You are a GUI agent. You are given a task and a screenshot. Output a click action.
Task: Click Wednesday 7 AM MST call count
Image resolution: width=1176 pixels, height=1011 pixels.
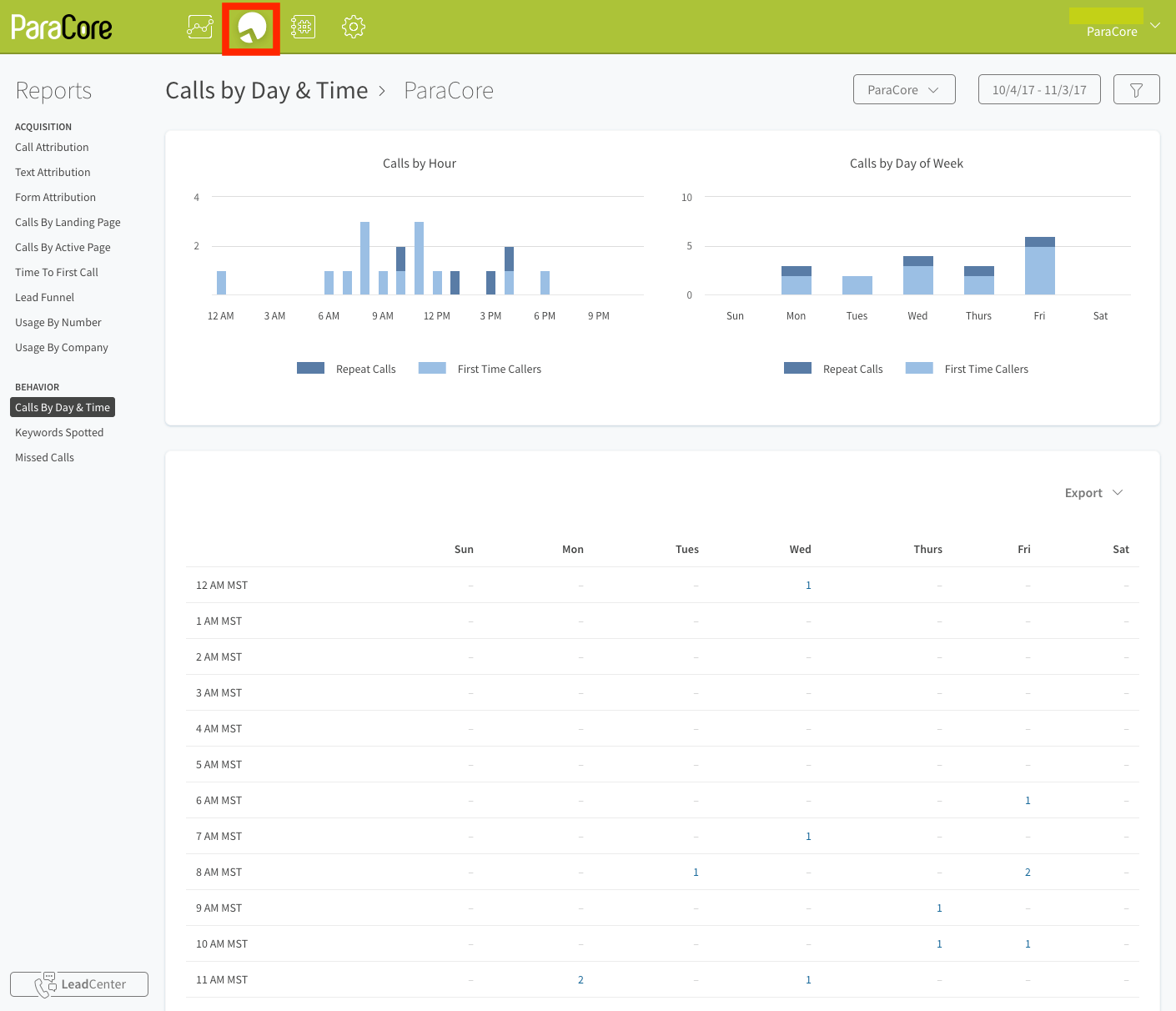coord(808,836)
